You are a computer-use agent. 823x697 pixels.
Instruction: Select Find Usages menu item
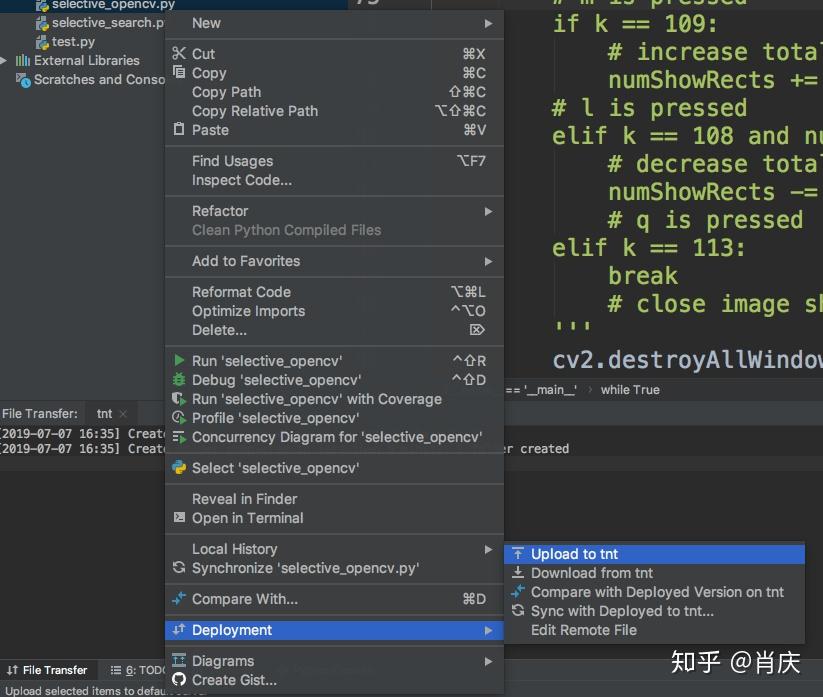(334, 161)
